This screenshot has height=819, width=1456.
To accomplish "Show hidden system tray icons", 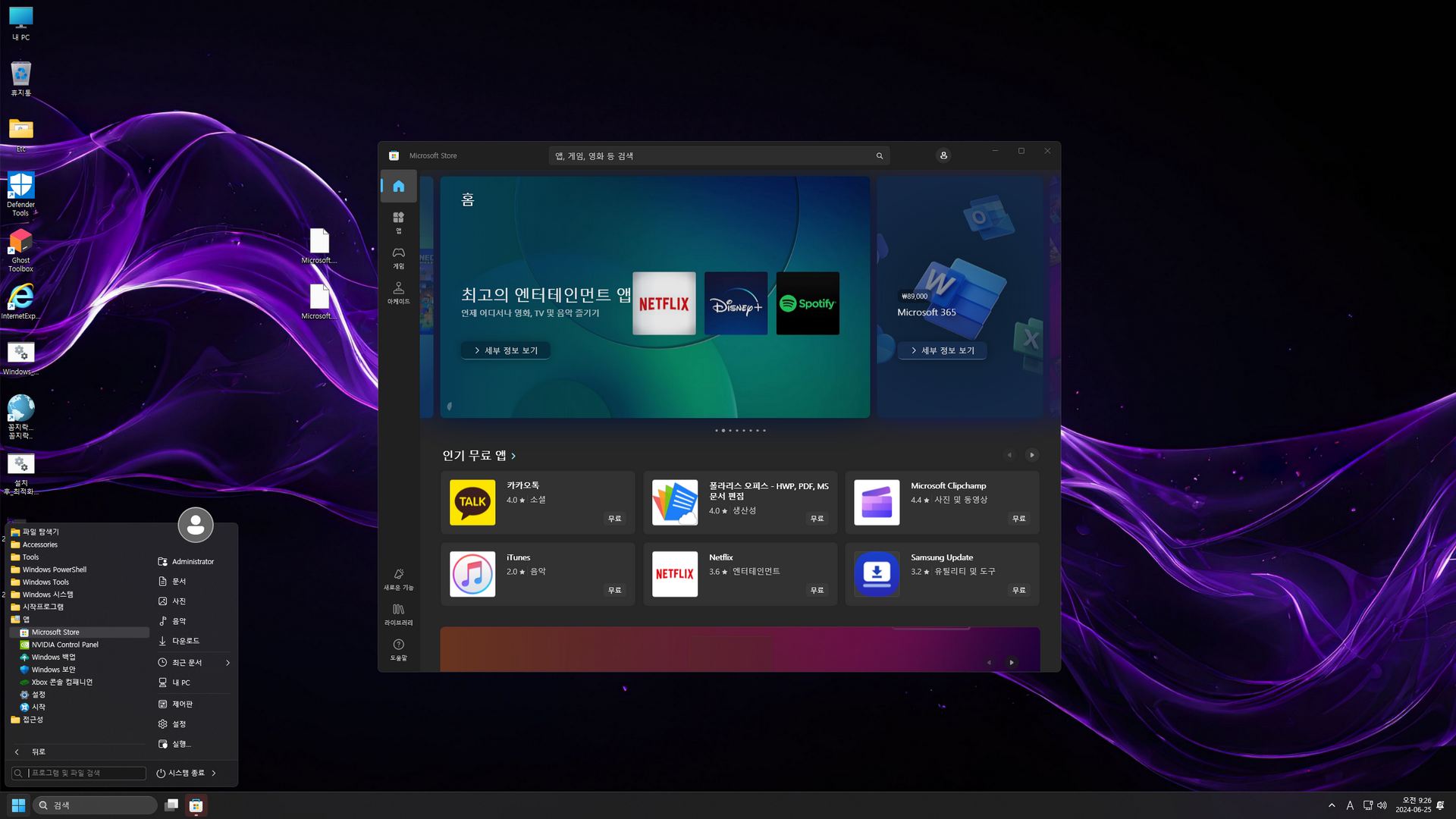I will pyautogui.click(x=1332, y=805).
